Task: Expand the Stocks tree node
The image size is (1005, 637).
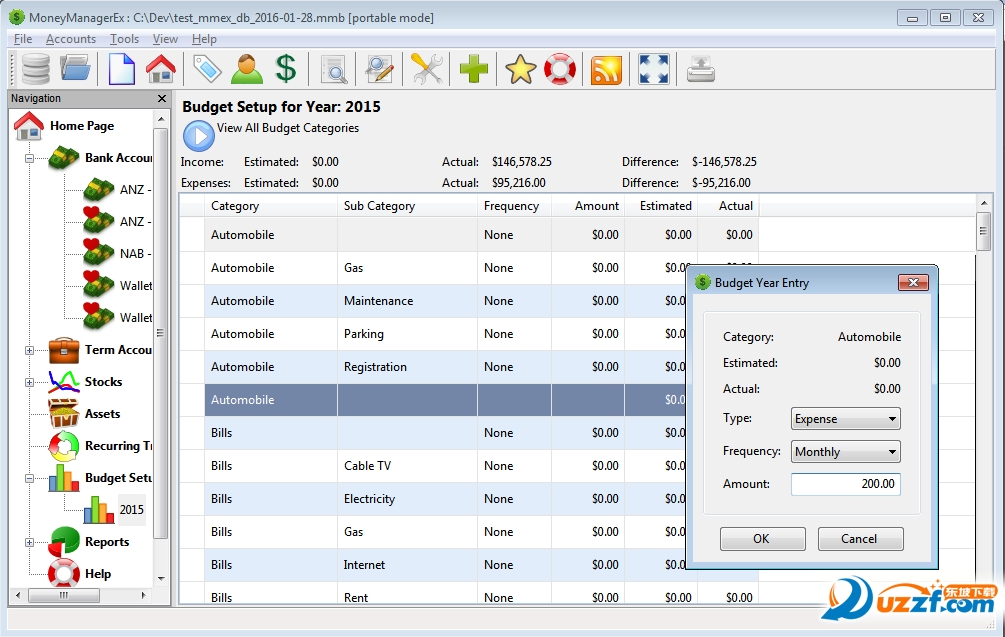Action: (x=30, y=382)
